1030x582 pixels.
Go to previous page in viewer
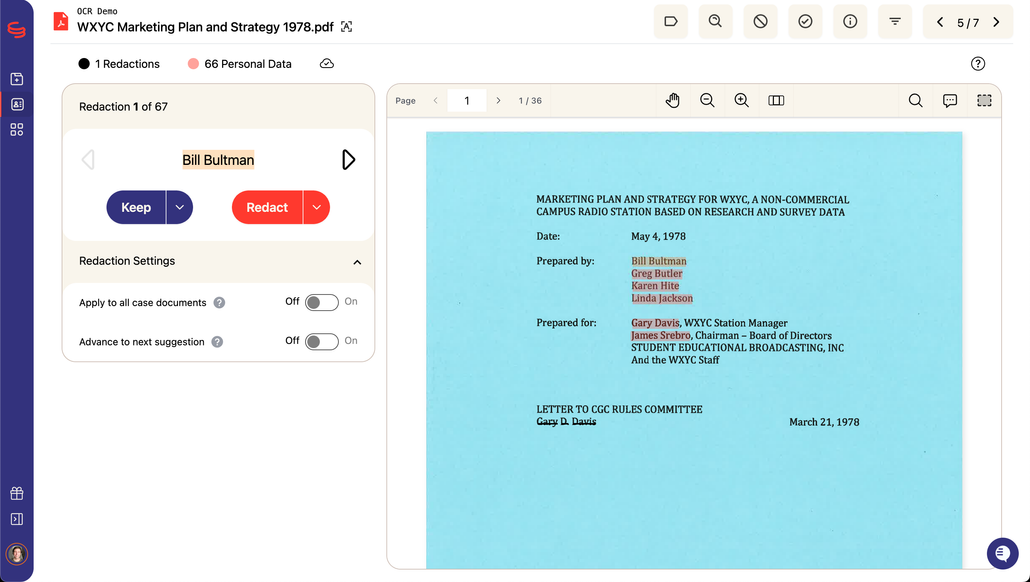[436, 101]
